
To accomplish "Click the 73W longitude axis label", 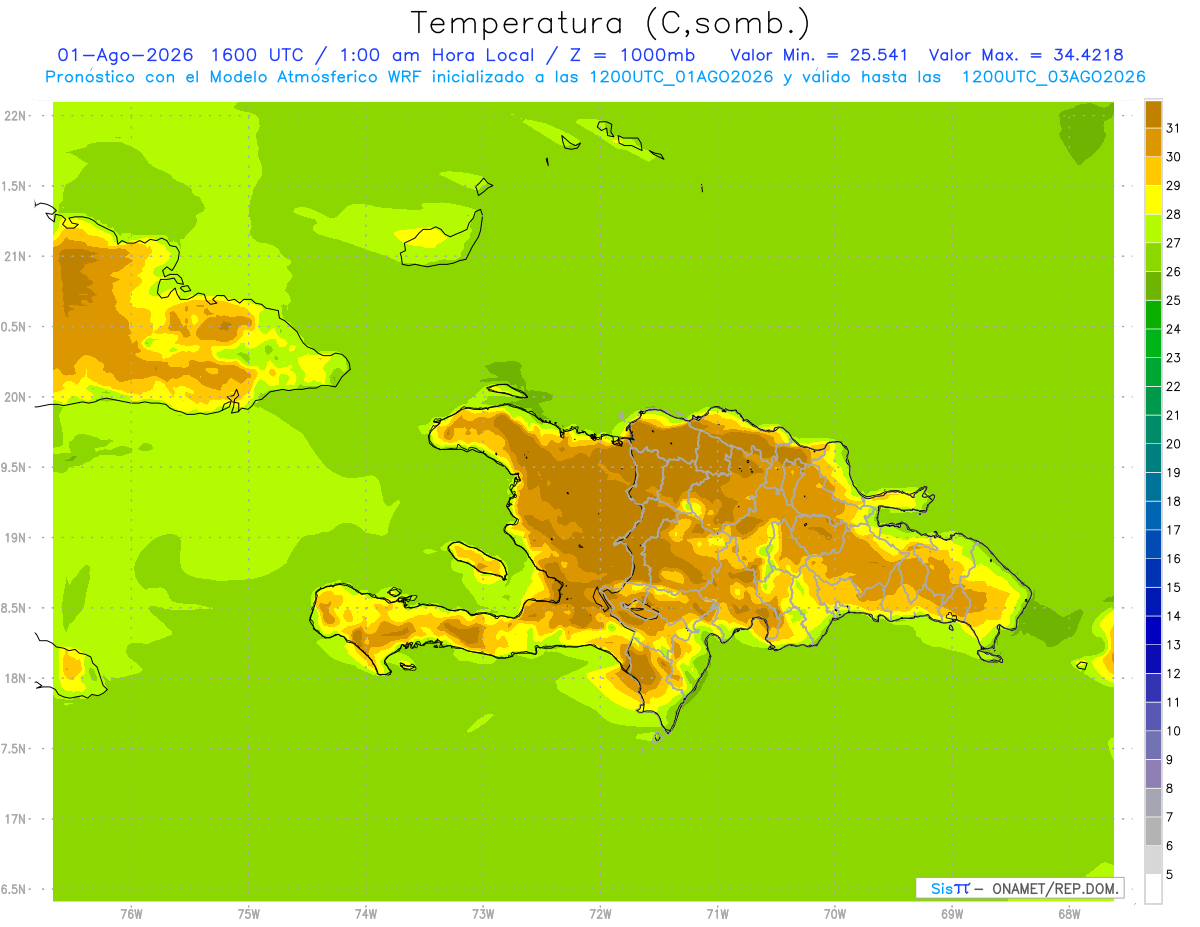I will [483, 913].
